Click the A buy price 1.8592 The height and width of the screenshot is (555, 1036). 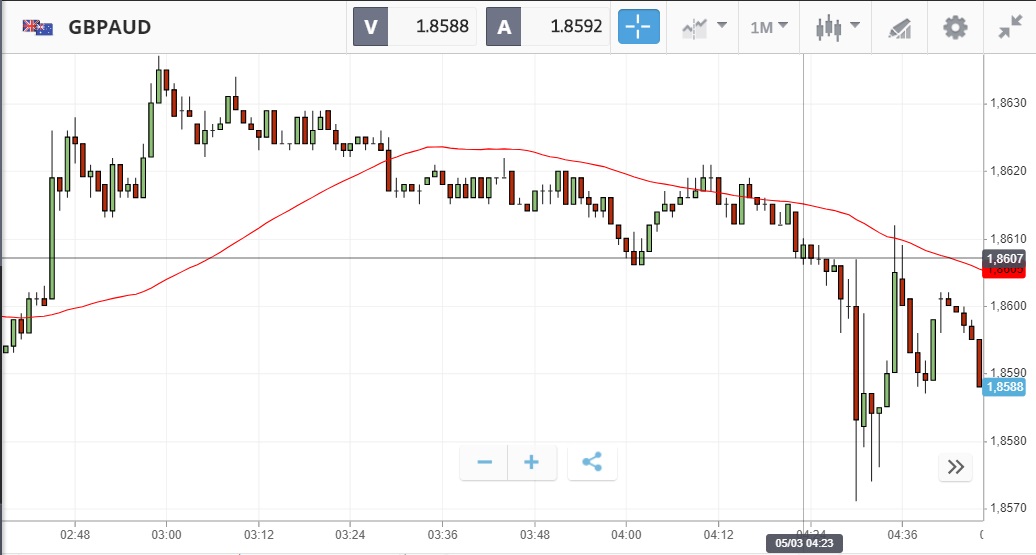click(x=548, y=27)
